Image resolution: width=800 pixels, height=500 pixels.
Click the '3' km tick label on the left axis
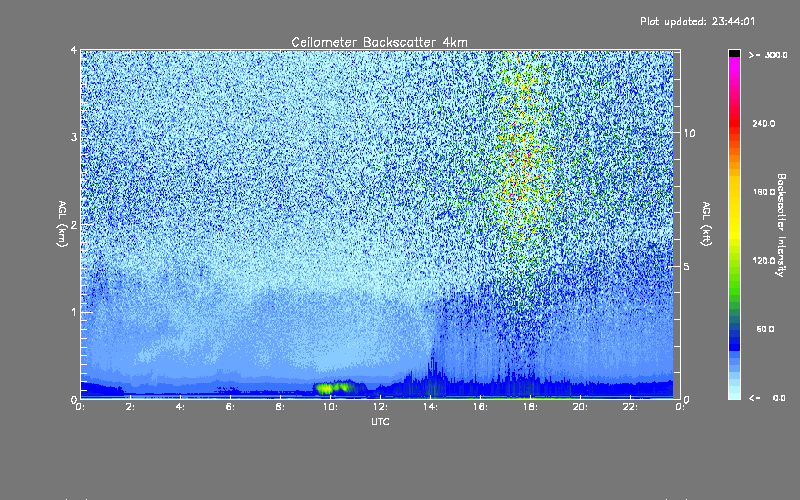(74, 137)
